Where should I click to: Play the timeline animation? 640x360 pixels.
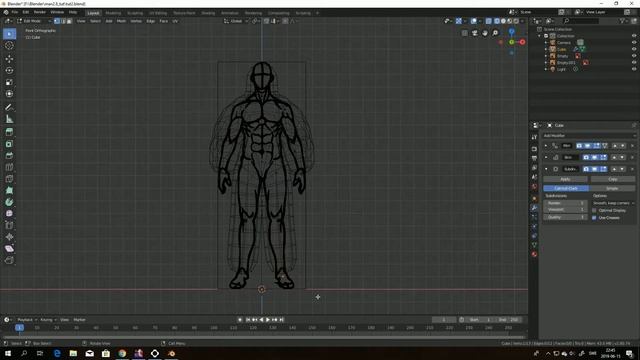[x=268, y=320]
